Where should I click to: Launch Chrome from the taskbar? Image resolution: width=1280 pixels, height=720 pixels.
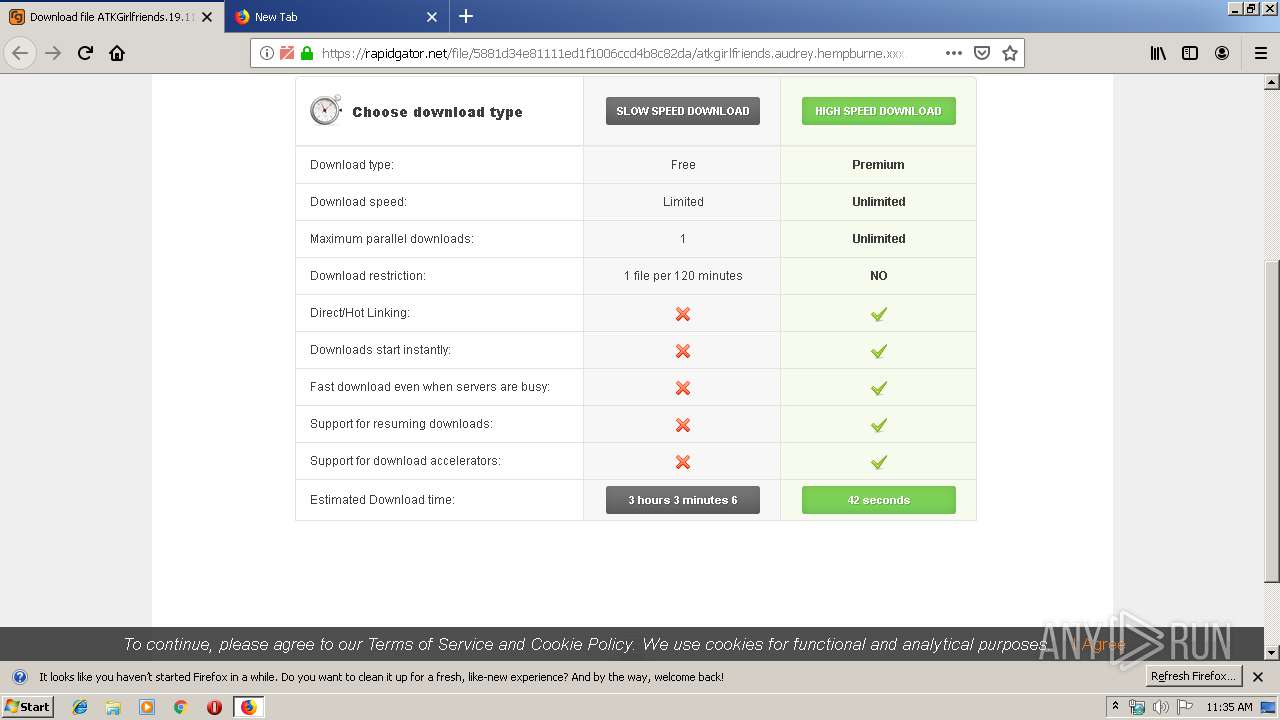(180, 707)
